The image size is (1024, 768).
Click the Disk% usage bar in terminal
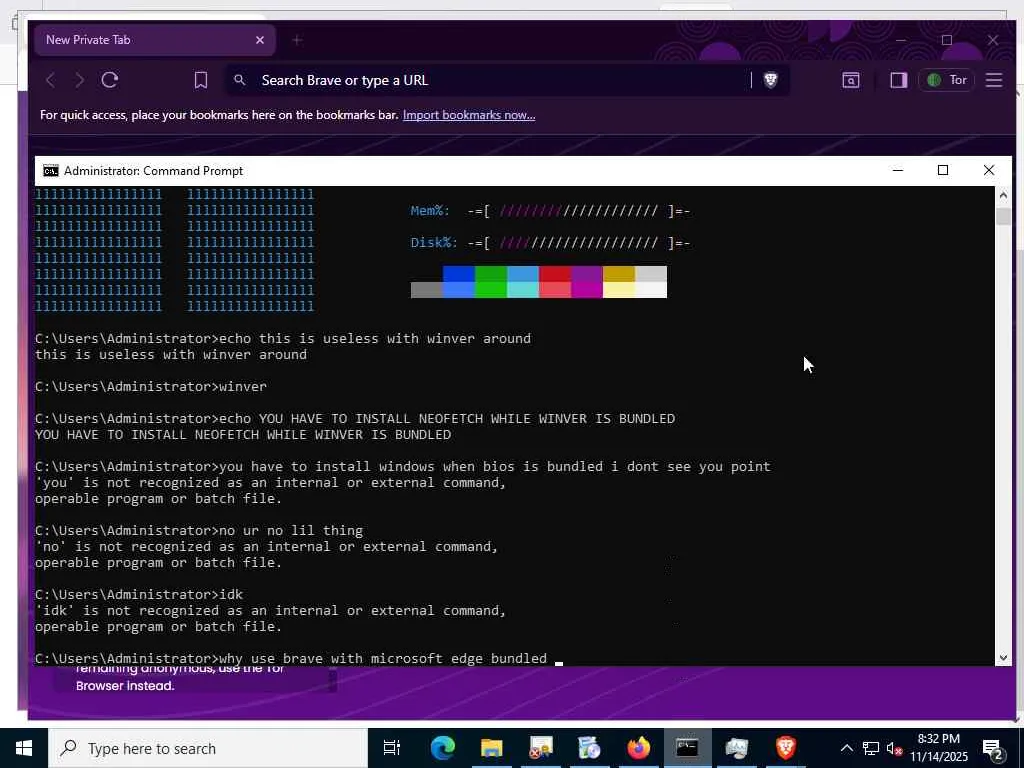coord(579,243)
